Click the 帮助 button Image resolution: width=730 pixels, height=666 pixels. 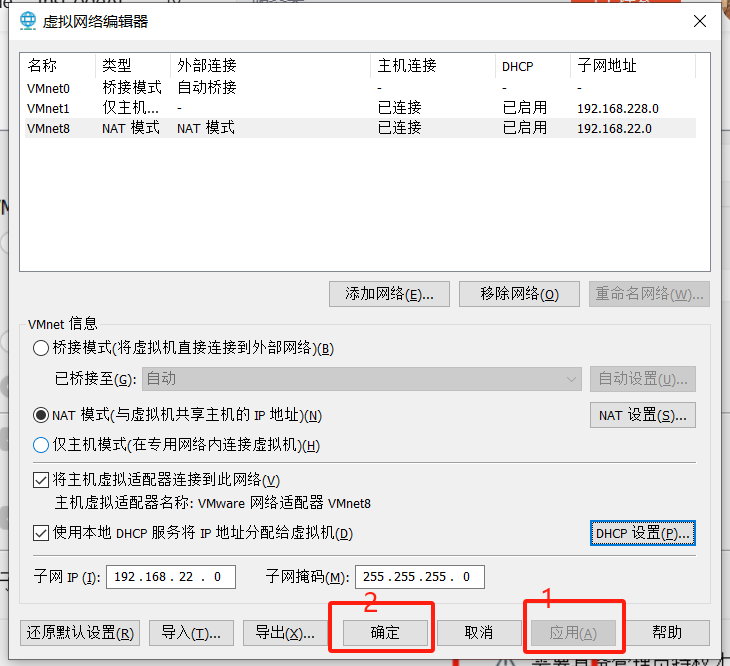667,633
